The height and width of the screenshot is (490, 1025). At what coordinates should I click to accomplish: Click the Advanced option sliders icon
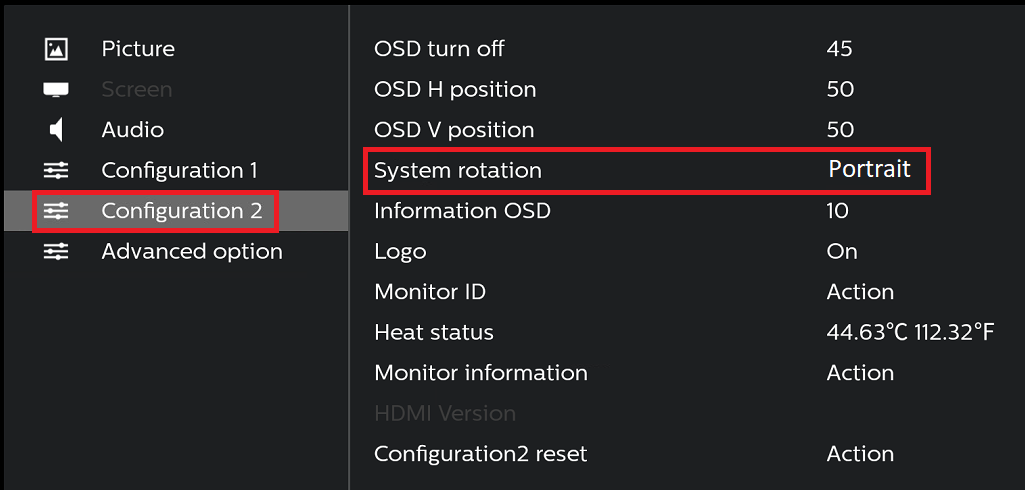(x=56, y=251)
